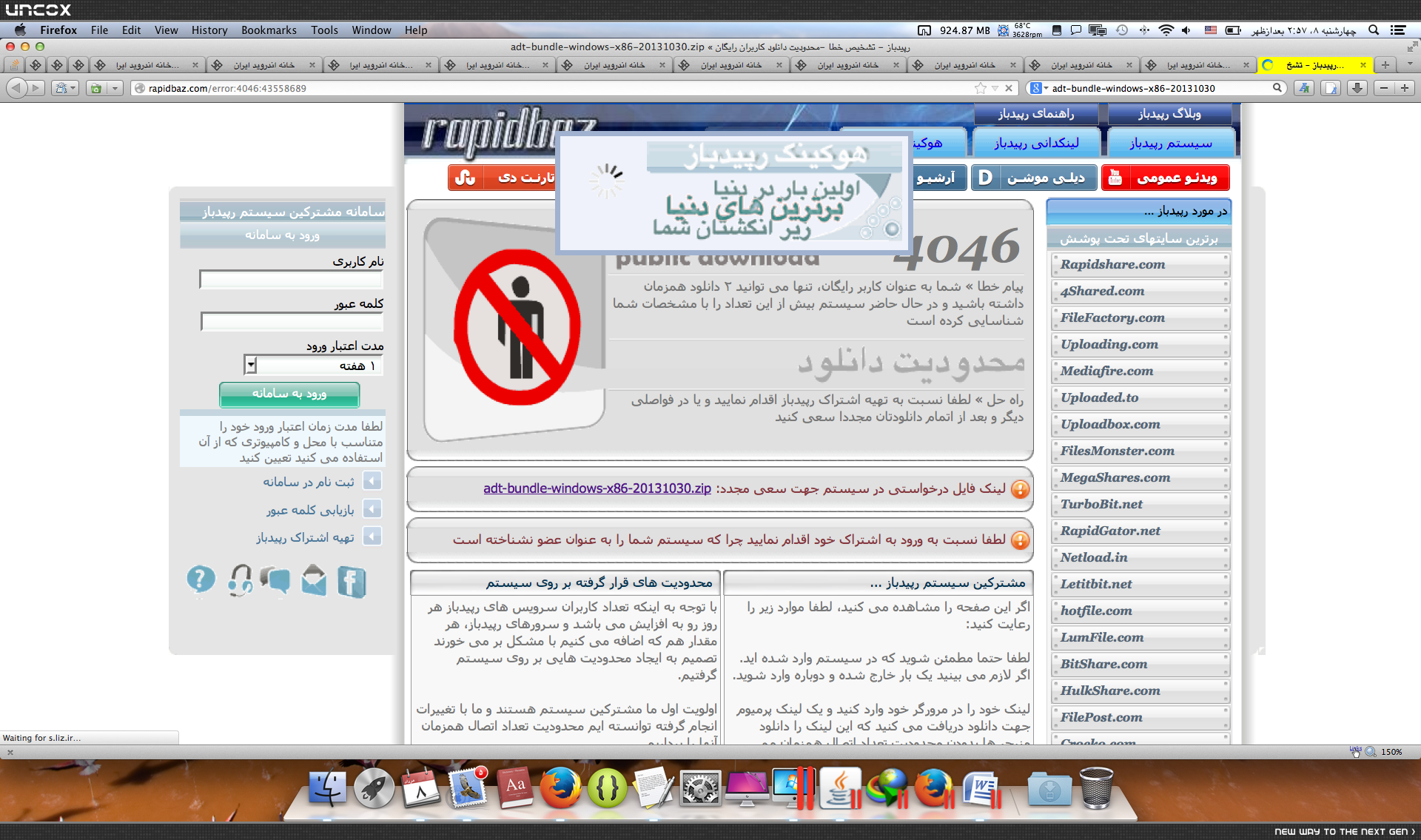Close the add-on bar with its X
Image resolution: width=1421 pixels, height=840 pixels.
[10, 753]
